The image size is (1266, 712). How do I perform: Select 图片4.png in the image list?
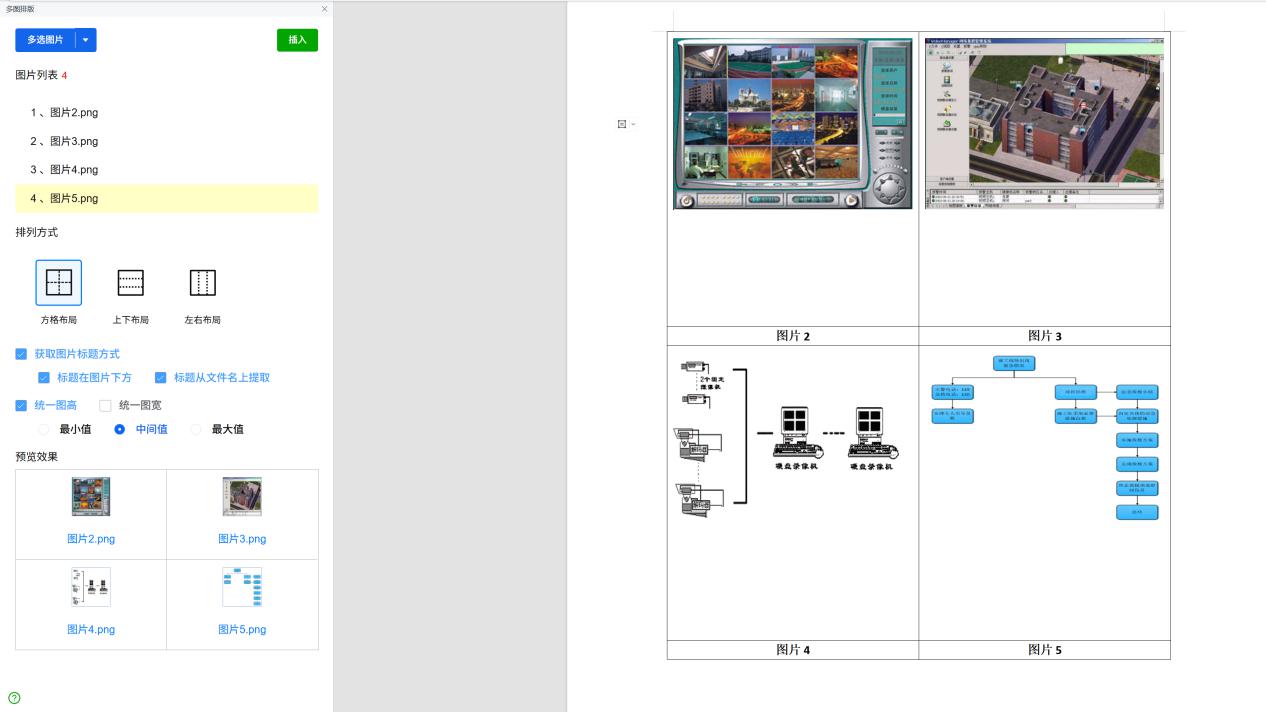(x=167, y=170)
